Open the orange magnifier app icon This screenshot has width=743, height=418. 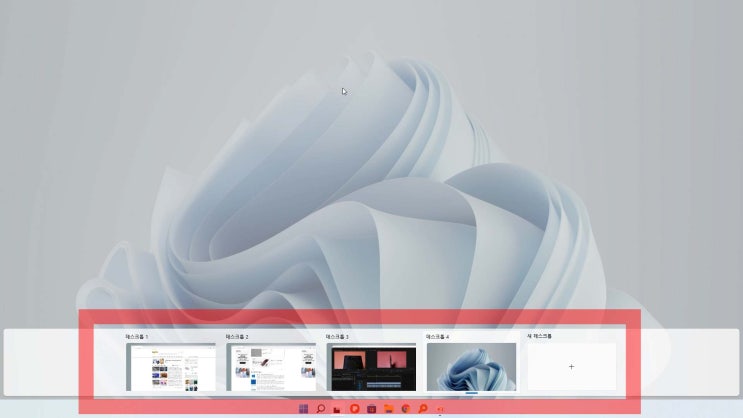[423, 409]
